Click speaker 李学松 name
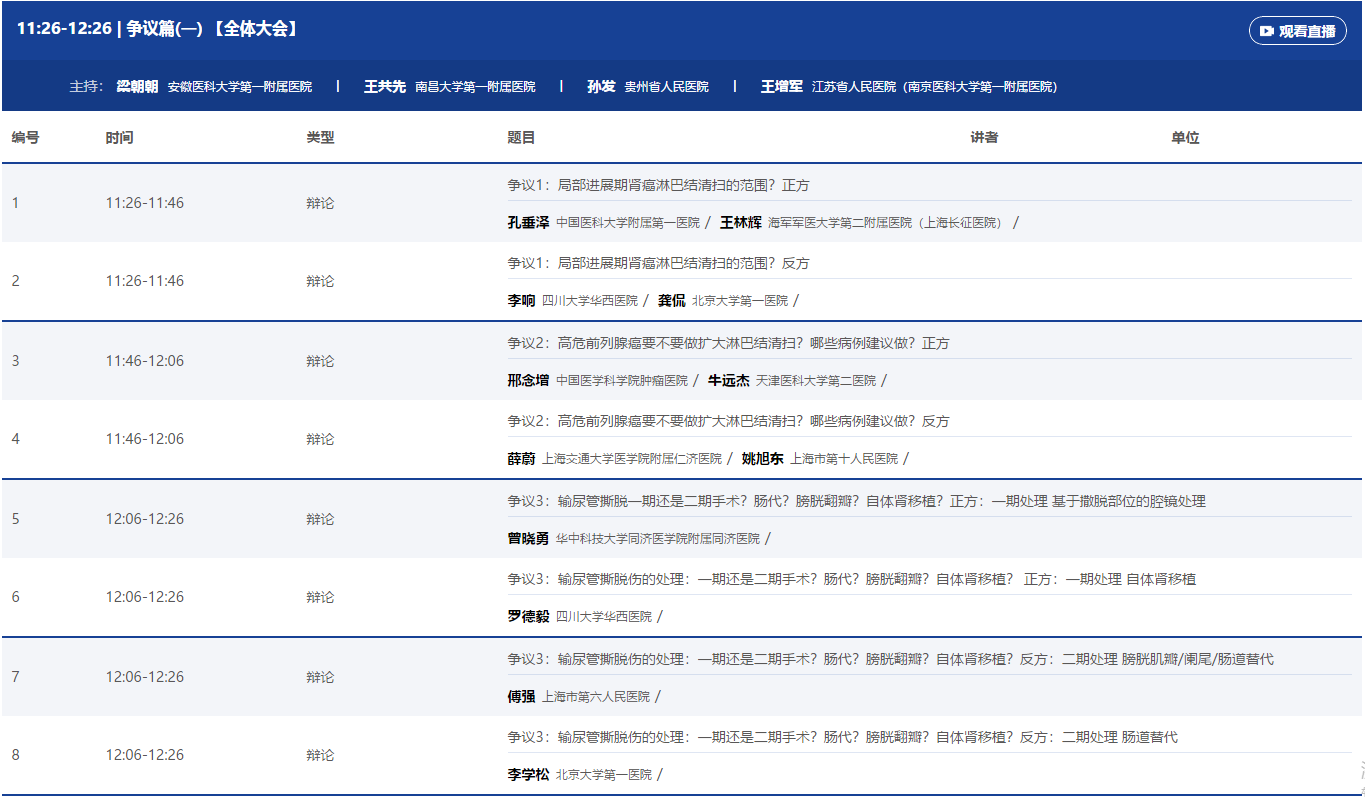 coord(528,775)
